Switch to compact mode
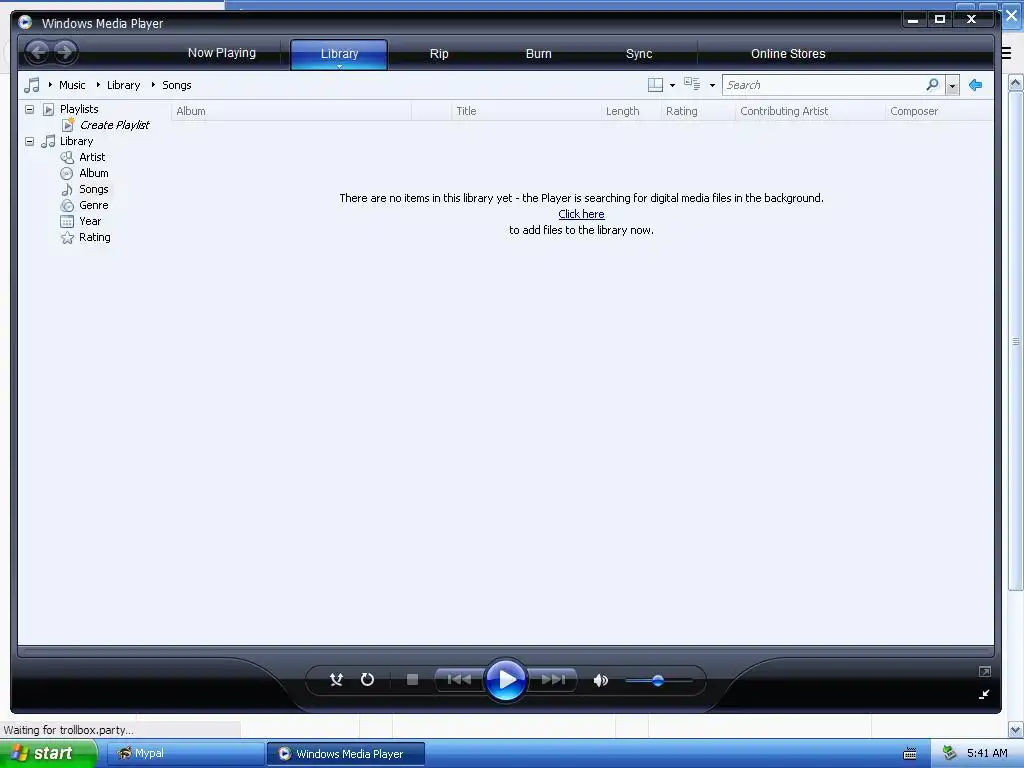Viewport: 1024px width, 768px height. click(984, 695)
